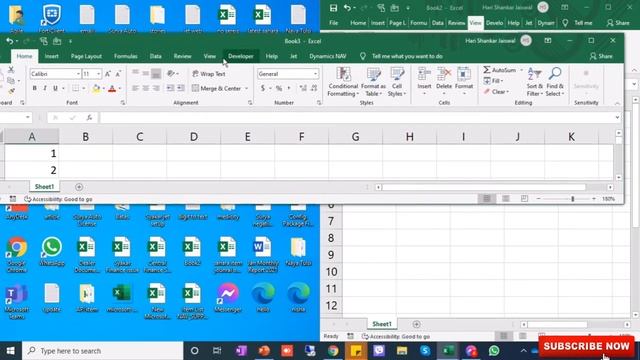This screenshot has height=360, width=640.
Task: Add new sheet in Book2 window
Action: [x=416, y=324]
